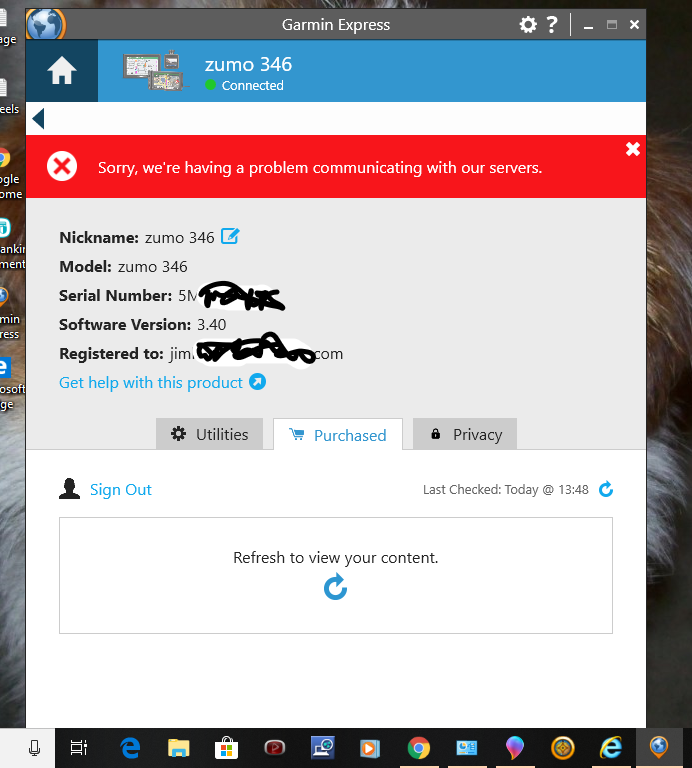Click 'Software Version: 3.40' text
The height and width of the screenshot is (768, 692).
(143, 324)
